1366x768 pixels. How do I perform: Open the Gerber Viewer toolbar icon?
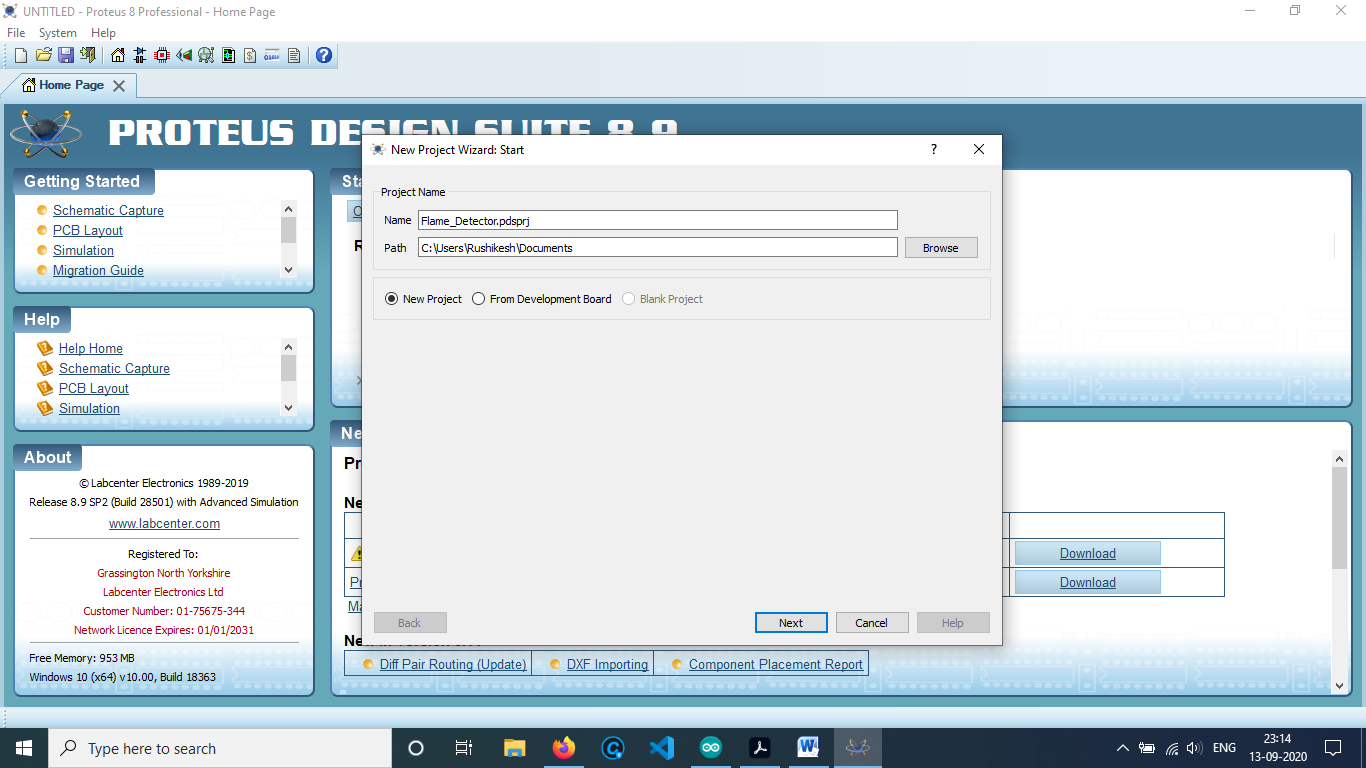click(x=206, y=55)
